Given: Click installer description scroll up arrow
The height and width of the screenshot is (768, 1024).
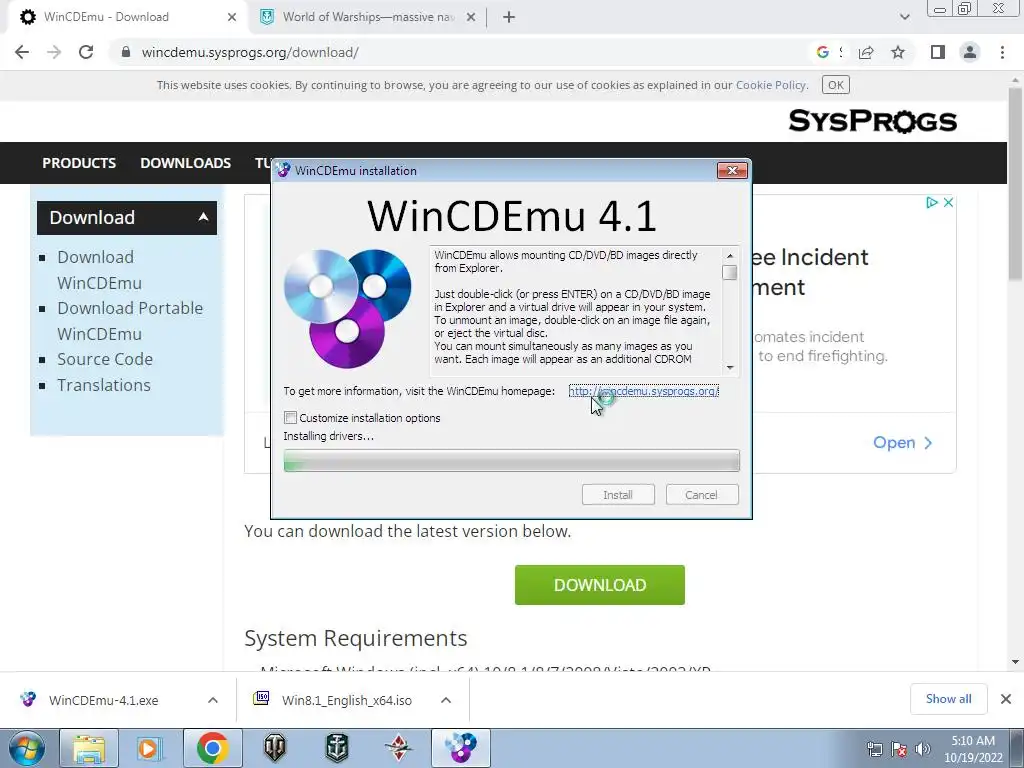Looking at the screenshot, I should point(730,255).
